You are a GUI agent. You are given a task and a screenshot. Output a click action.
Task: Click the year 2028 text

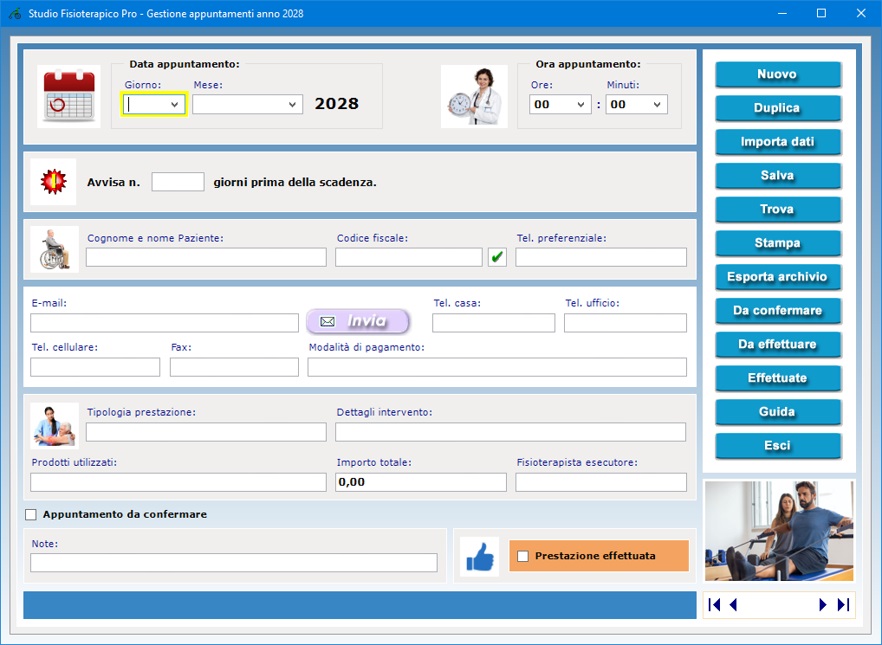click(x=336, y=103)
